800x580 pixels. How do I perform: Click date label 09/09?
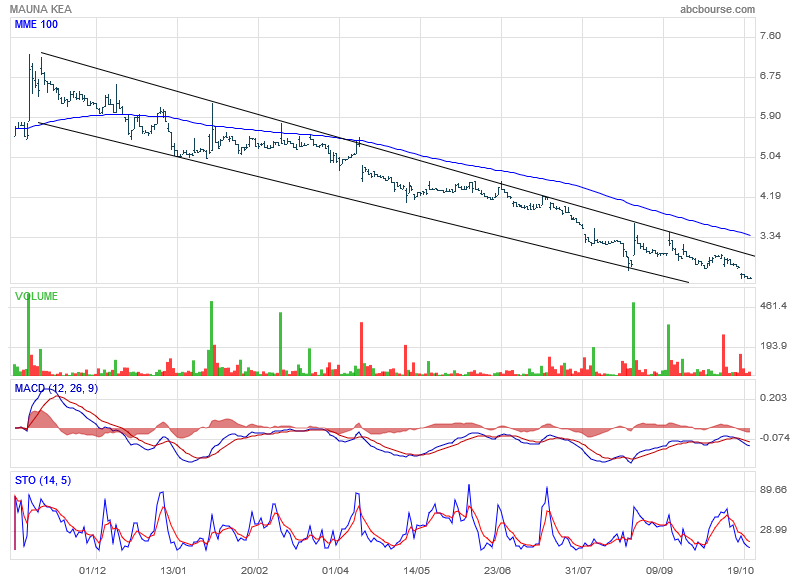[x=659, y=570]
